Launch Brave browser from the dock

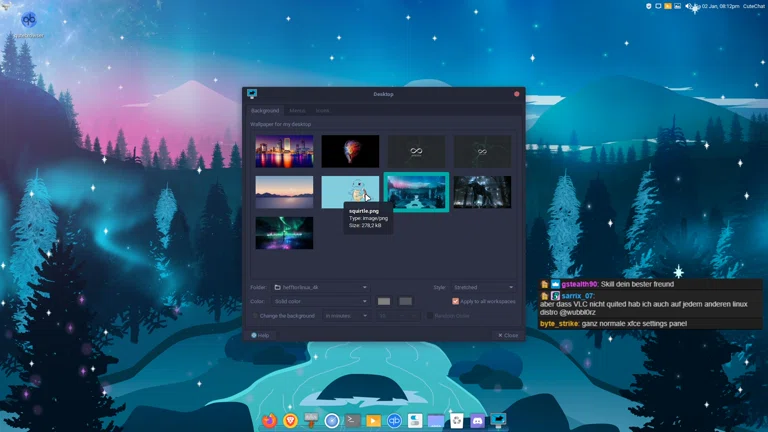(x=291, y=421)
